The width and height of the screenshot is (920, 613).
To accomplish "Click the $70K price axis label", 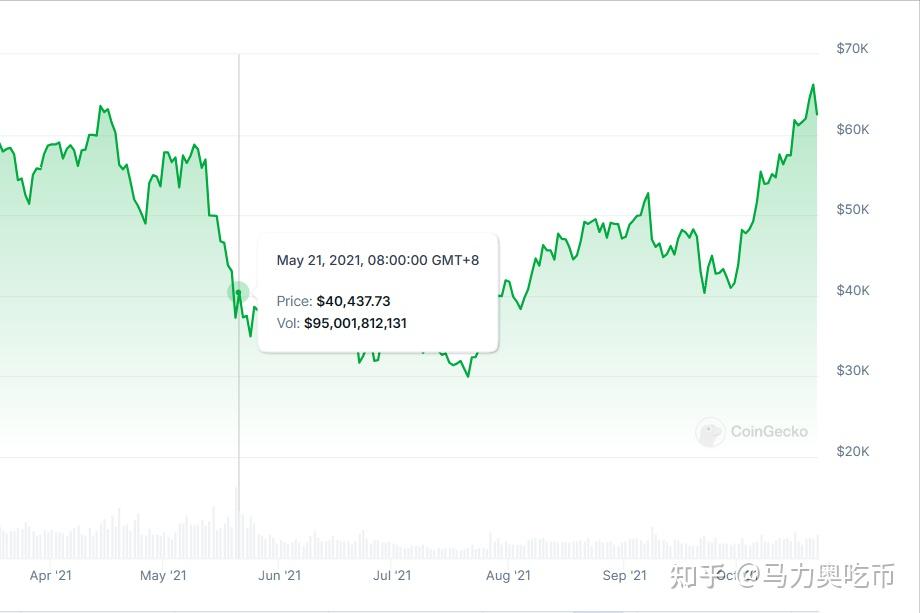I will click(853, 48).
